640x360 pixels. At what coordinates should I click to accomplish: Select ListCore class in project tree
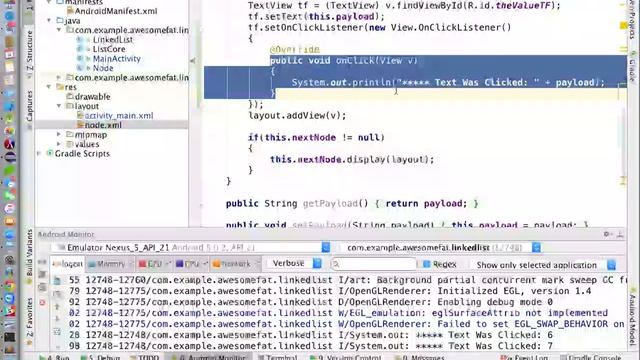pyautogui.click(x=109, y=49)
